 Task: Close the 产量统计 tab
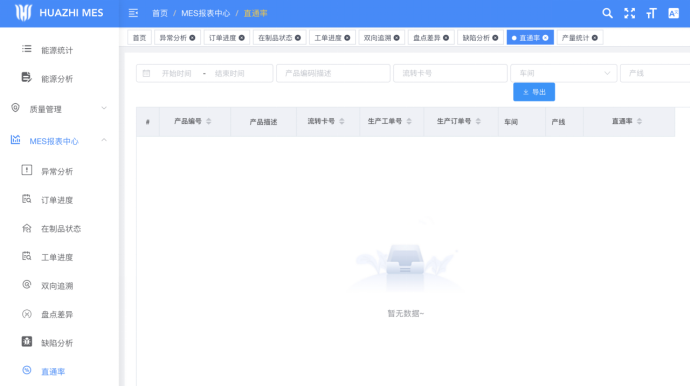[x=595, y=38]
